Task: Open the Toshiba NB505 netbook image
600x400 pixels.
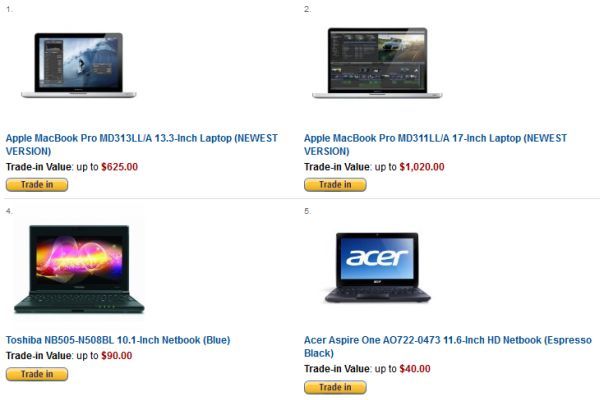Action: pos(79,269)
